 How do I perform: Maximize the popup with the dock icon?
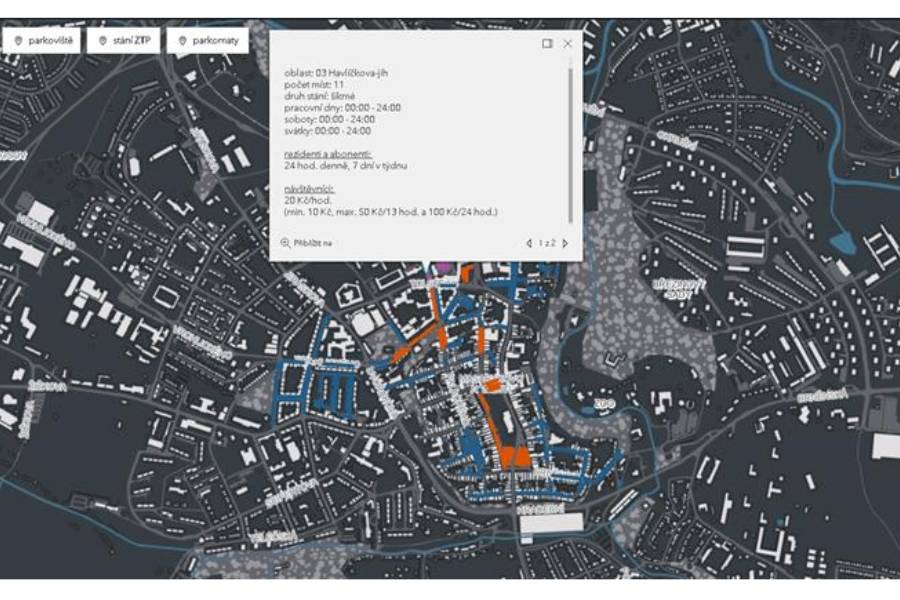547,44
